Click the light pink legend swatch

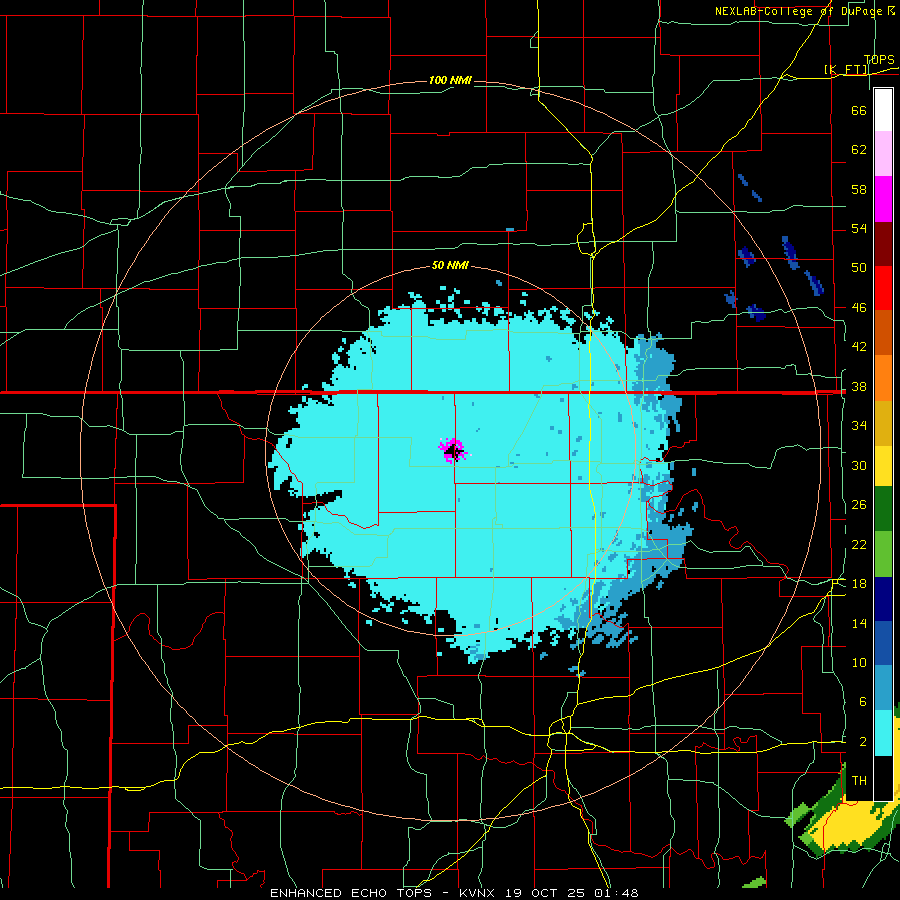[x=883, y=154]
